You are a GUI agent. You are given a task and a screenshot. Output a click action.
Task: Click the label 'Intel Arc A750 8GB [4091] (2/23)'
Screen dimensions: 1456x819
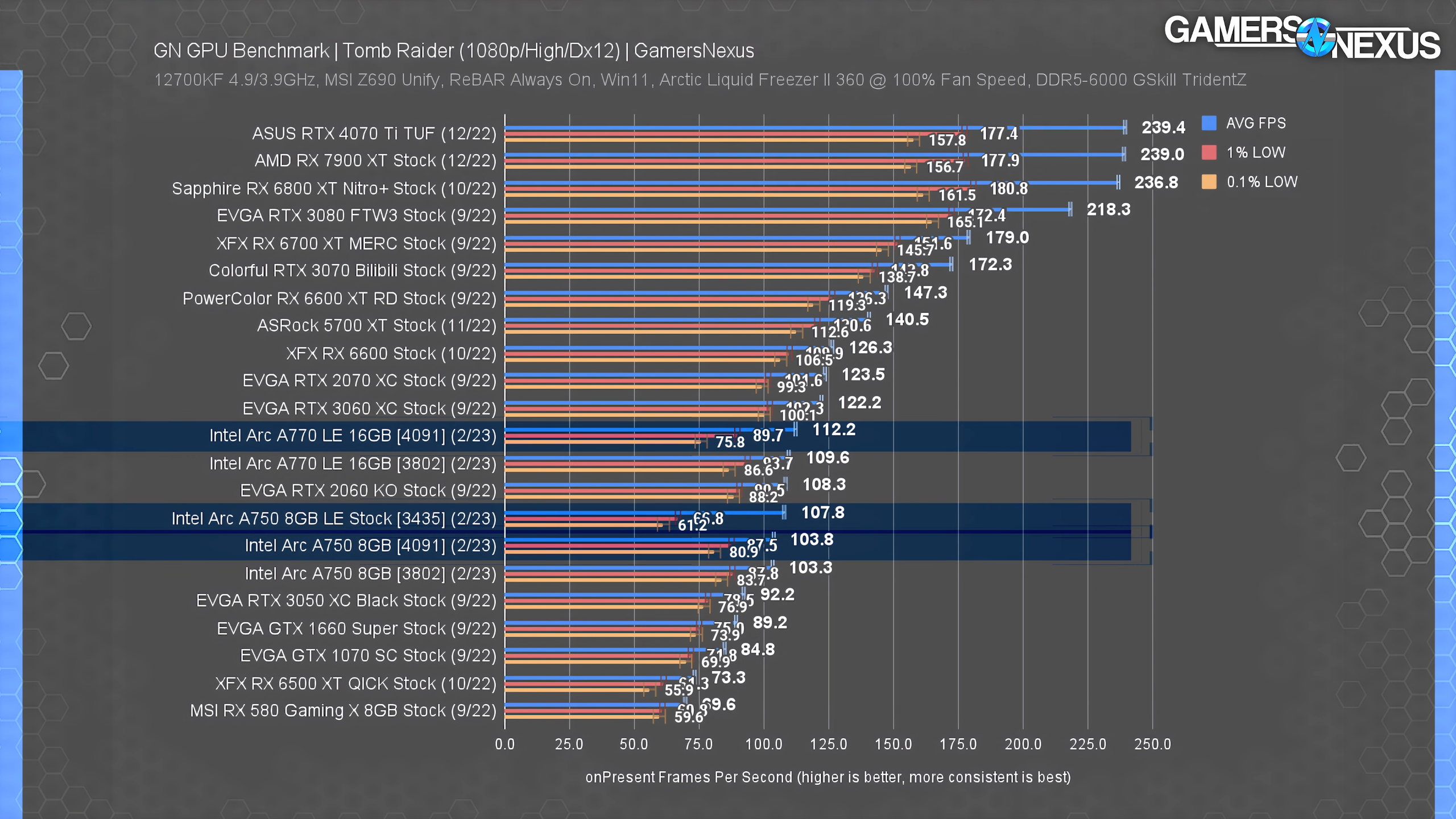coord(371,546)
